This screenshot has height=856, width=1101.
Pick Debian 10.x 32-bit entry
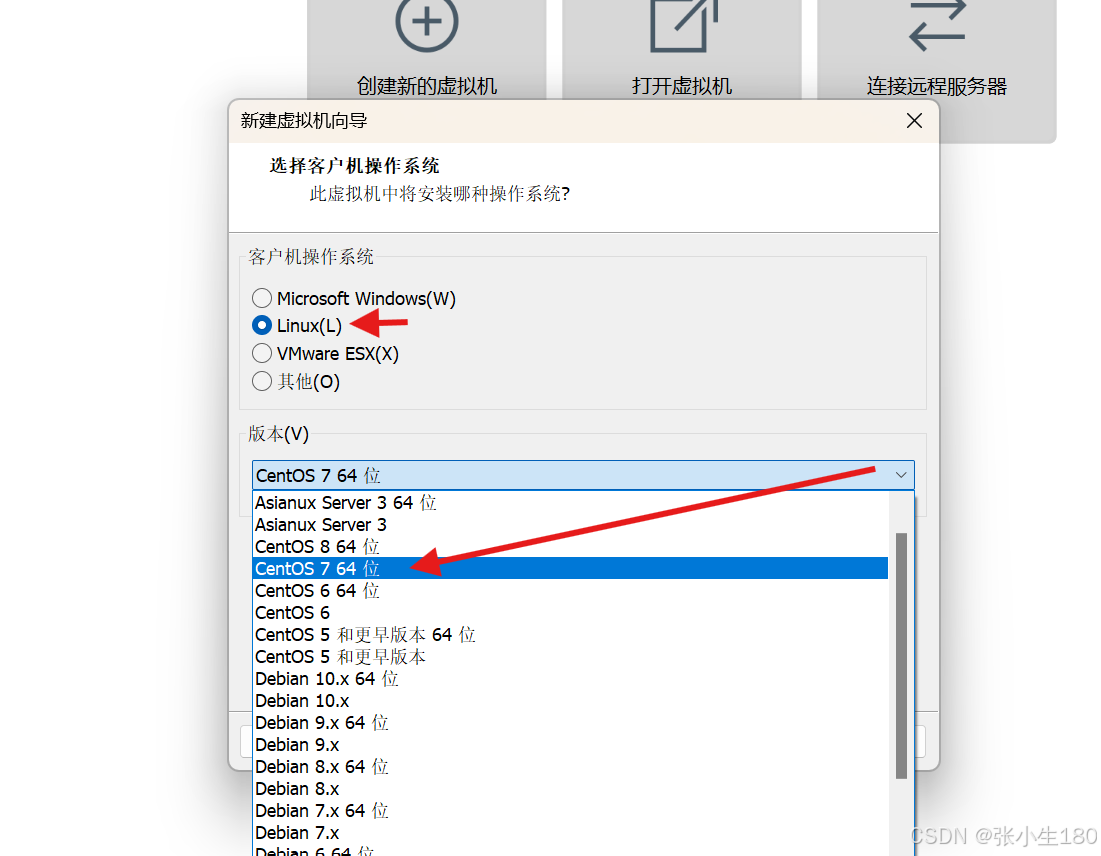pos(570,701)
